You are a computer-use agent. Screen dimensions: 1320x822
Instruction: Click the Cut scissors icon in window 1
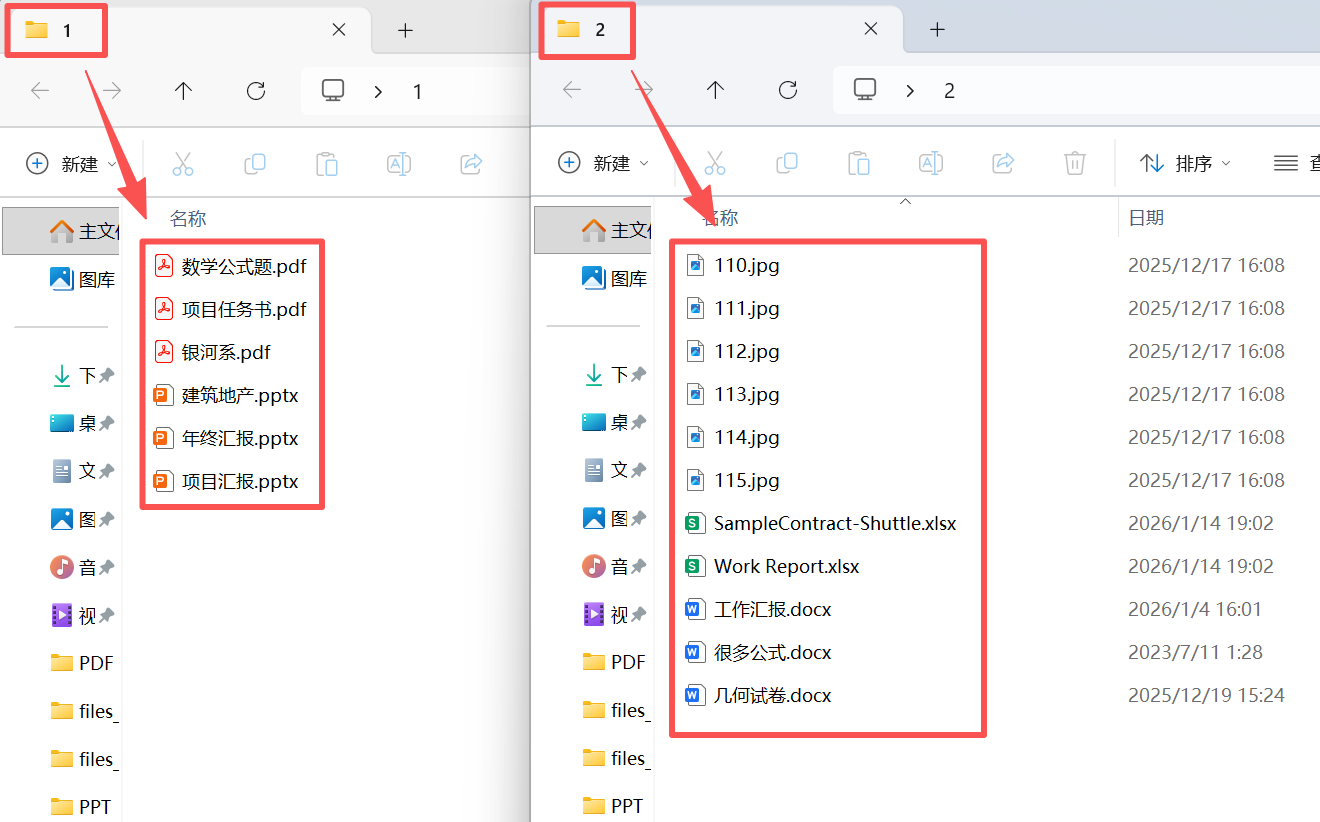point(183,164)
